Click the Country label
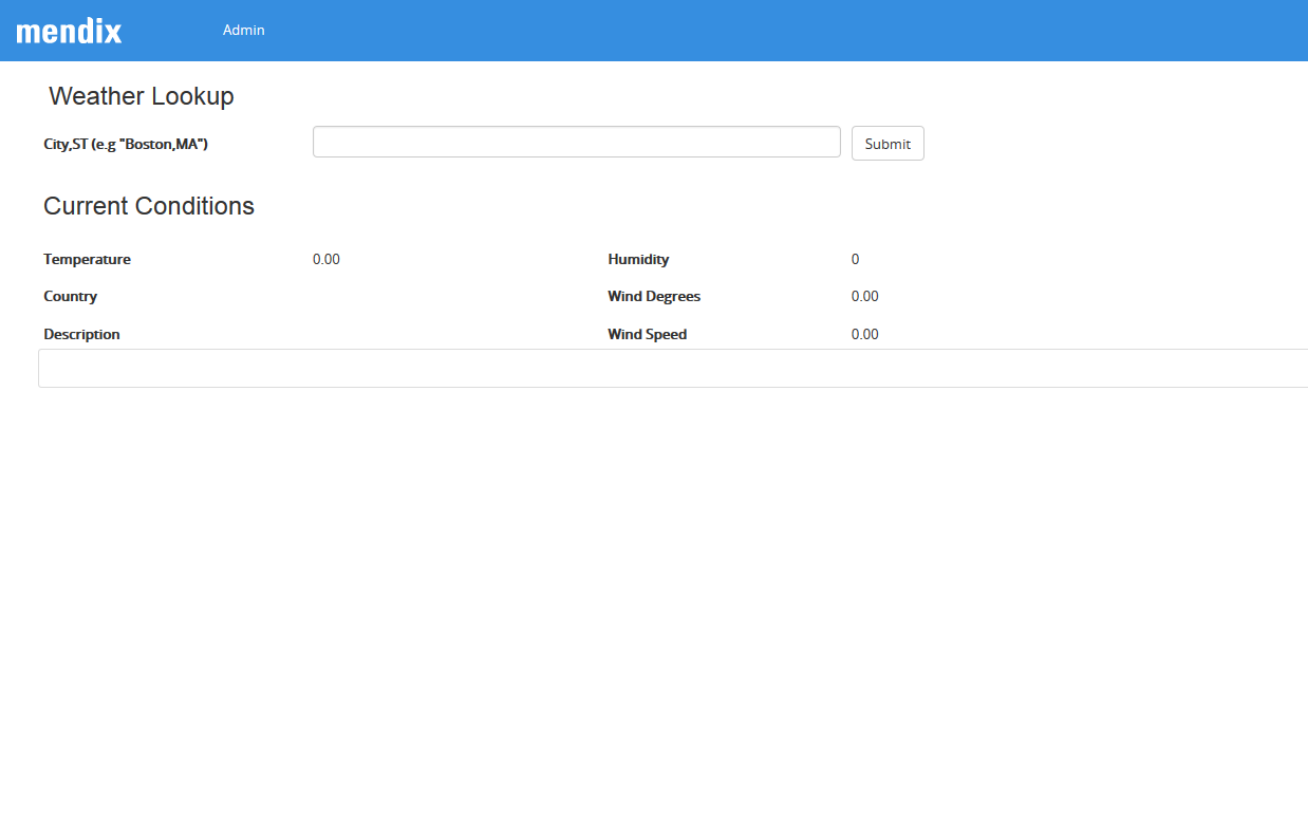This screenshot has width=1308, height=821. pos(70,296)
